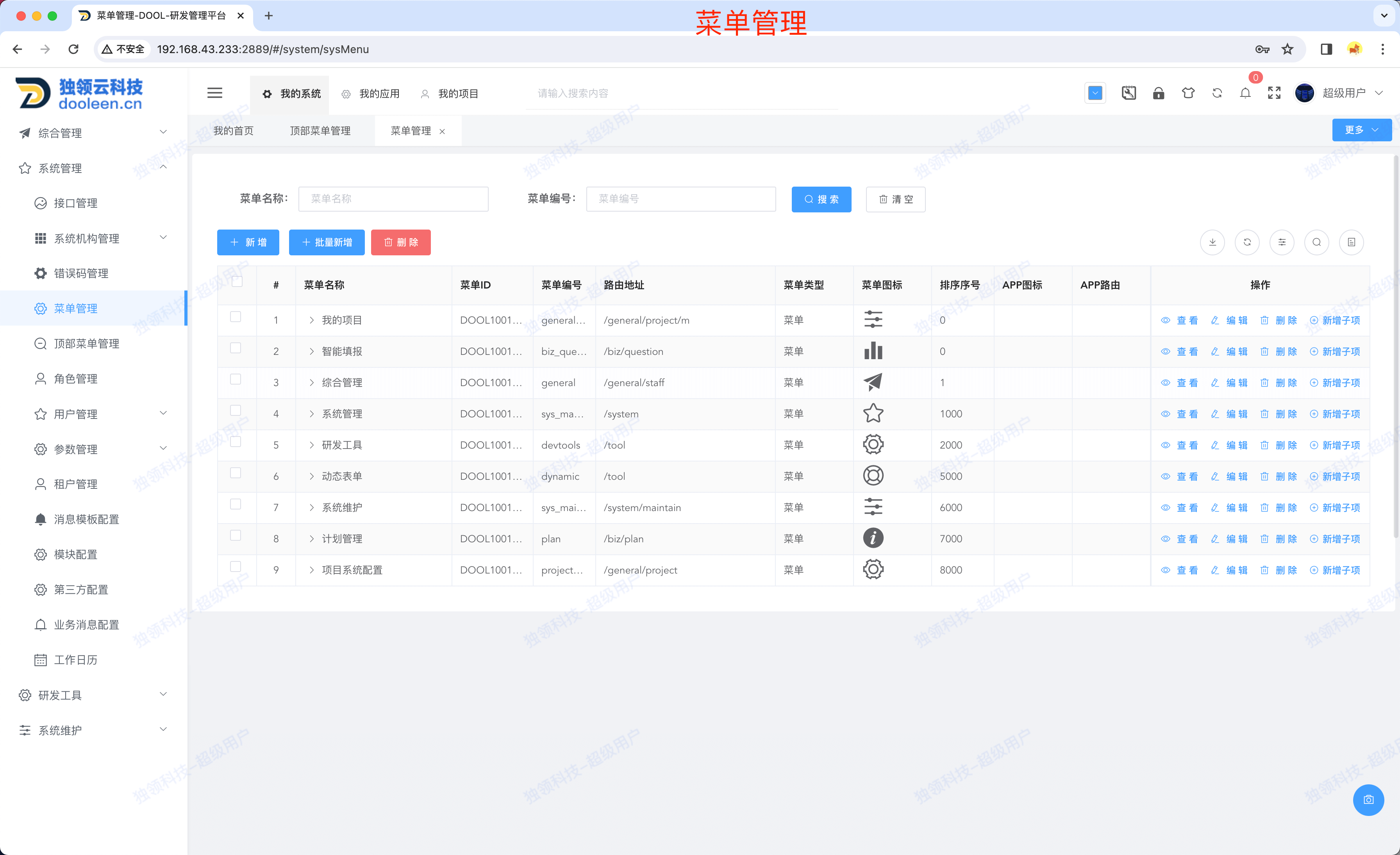Close the 菜单管理 tab
Image resolution: width=1400 pixels, height=855 pixels.
click(x=442, y=131)
